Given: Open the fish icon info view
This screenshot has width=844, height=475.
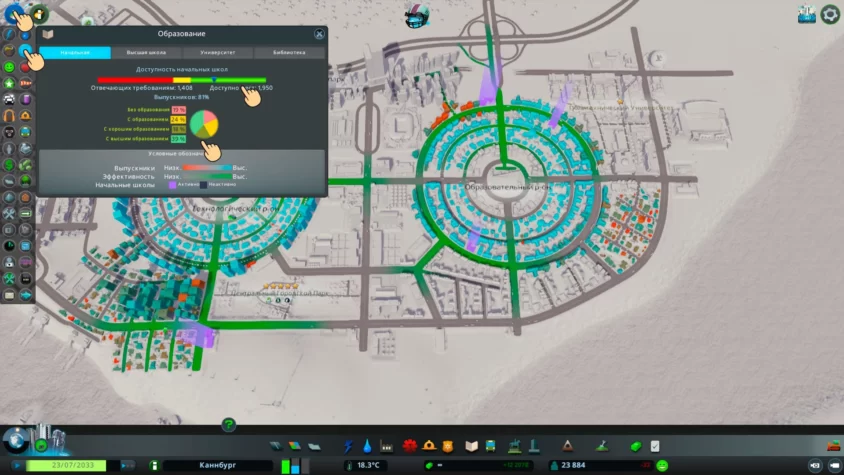Looking at the screenshot, I should click(x=25, y=295).
